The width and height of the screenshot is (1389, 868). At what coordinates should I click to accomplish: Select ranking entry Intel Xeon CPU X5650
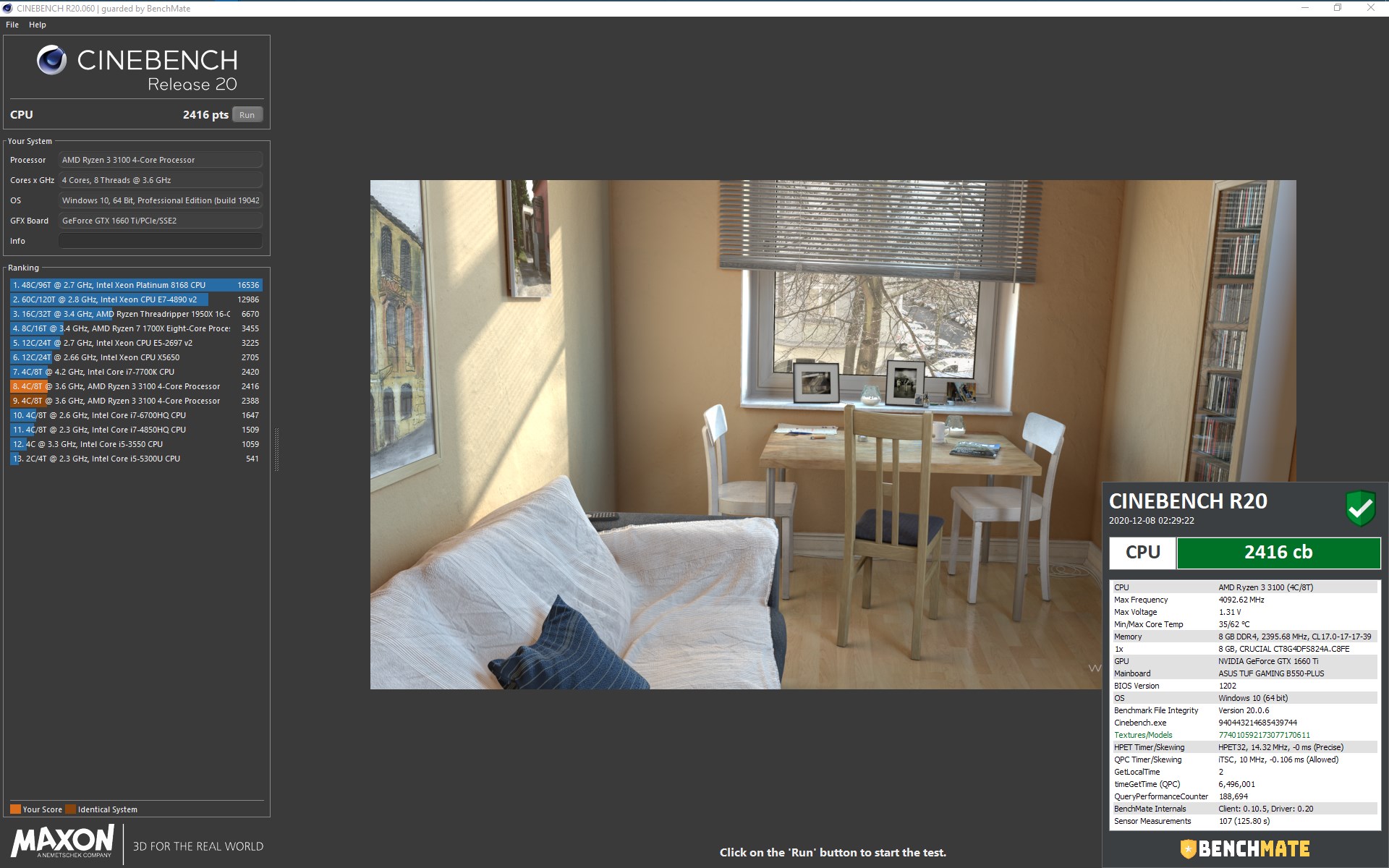136,357
